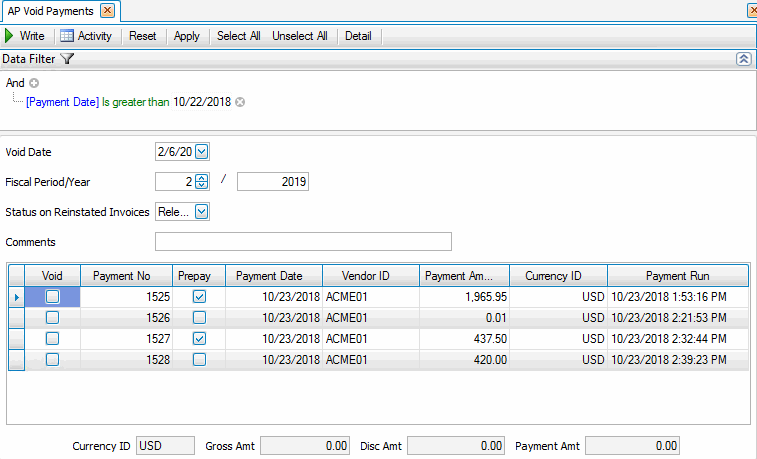757x459 pixels.
Task: Check Void box for payment 1525
Action: tap(52, 297)
